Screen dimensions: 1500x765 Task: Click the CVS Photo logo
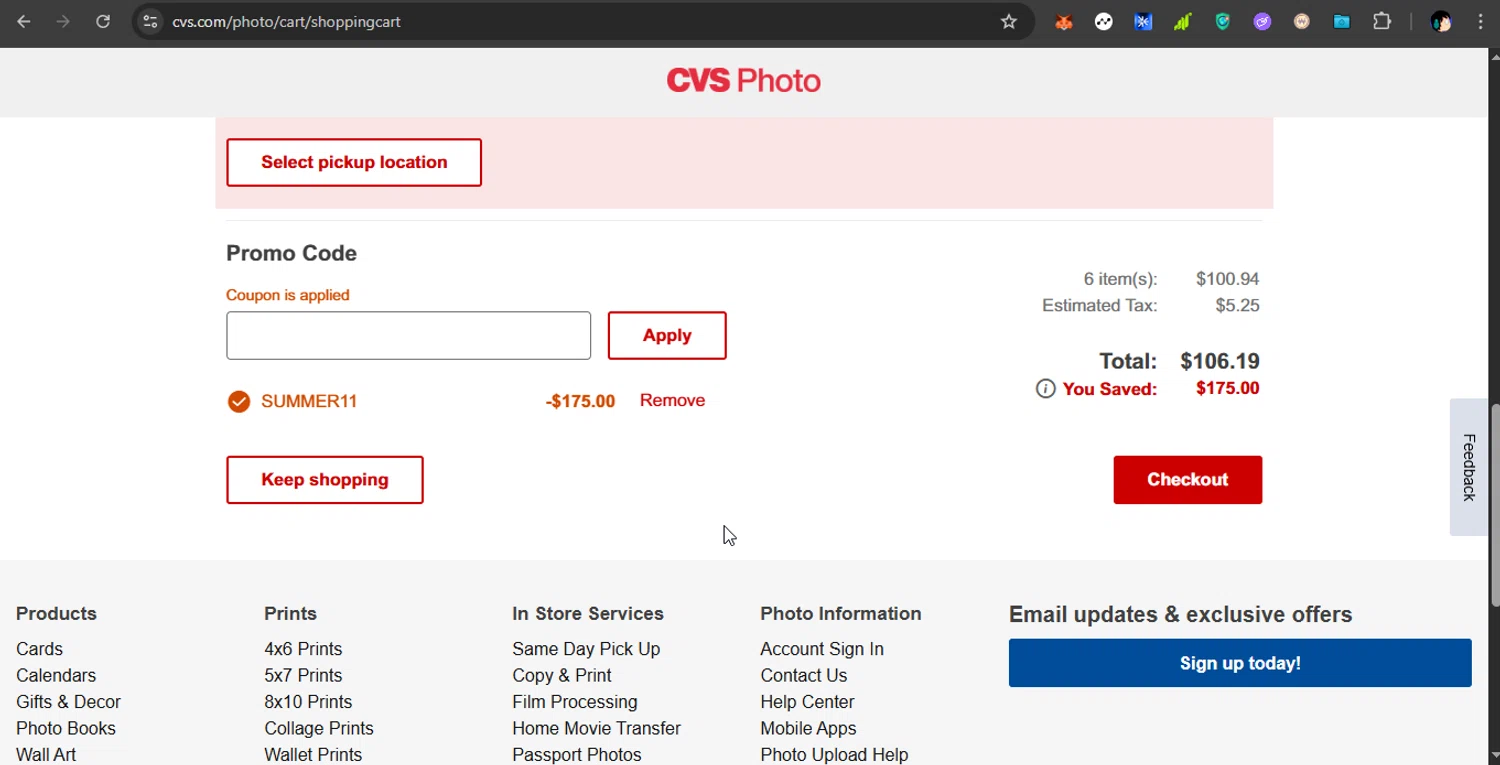(x=744, y=80)
